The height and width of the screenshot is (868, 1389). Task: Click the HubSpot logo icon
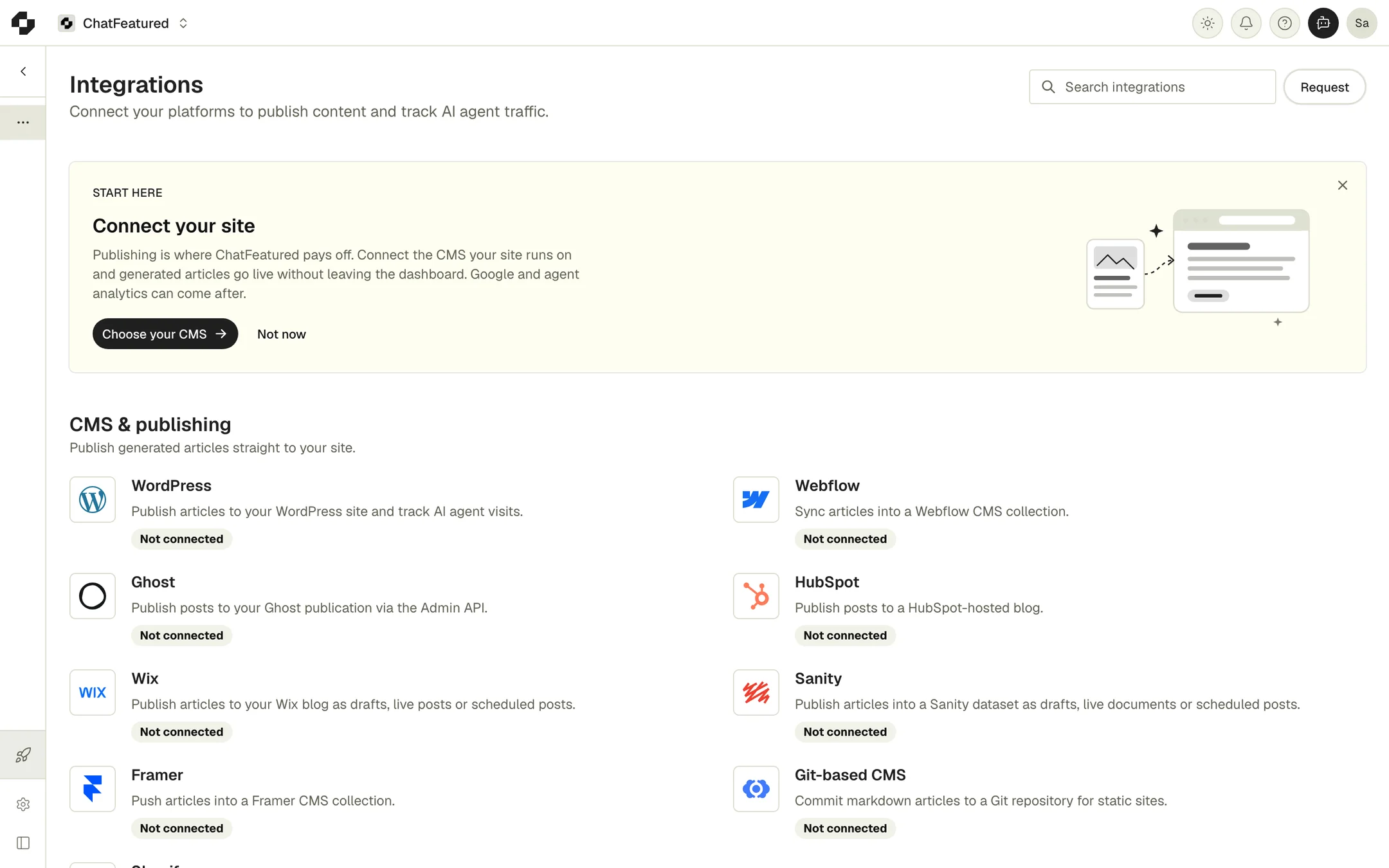click(x=756, y=596)
